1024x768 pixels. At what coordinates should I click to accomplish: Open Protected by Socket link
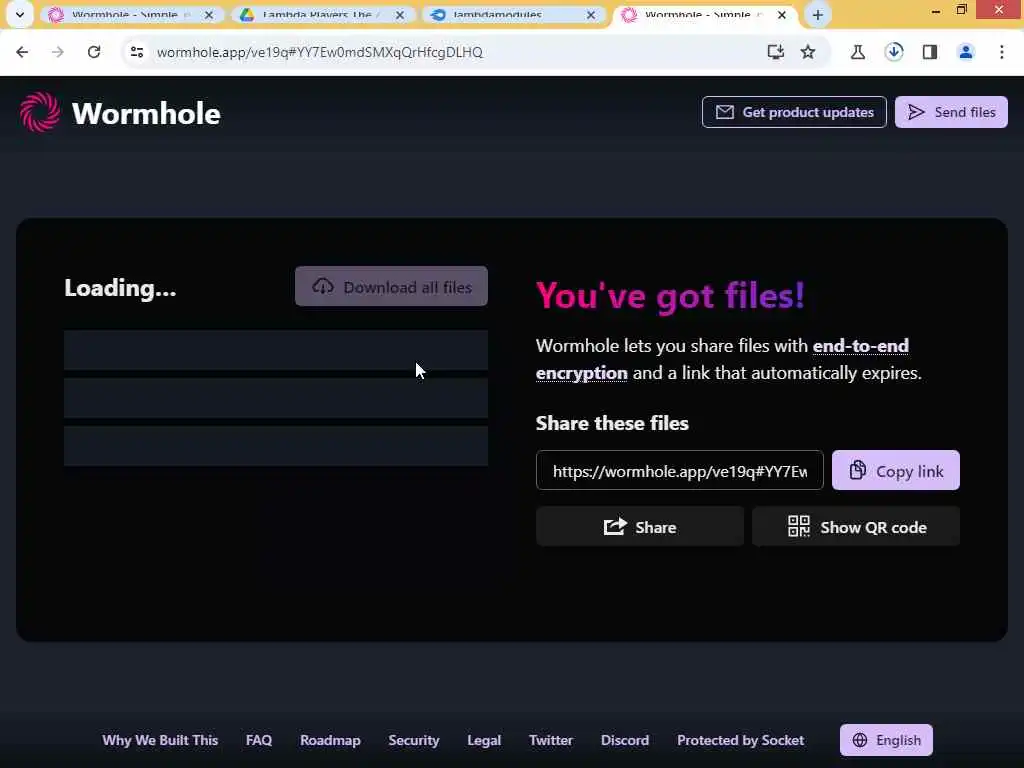[x=741, y=740]
